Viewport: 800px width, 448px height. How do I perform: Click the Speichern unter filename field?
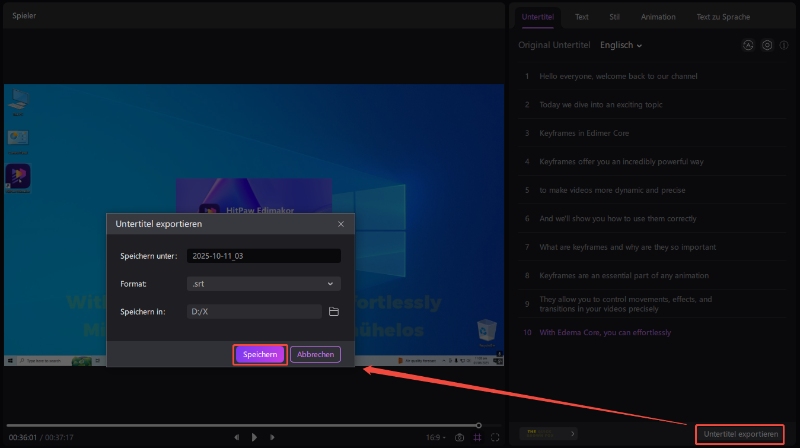tap(264, 256)
